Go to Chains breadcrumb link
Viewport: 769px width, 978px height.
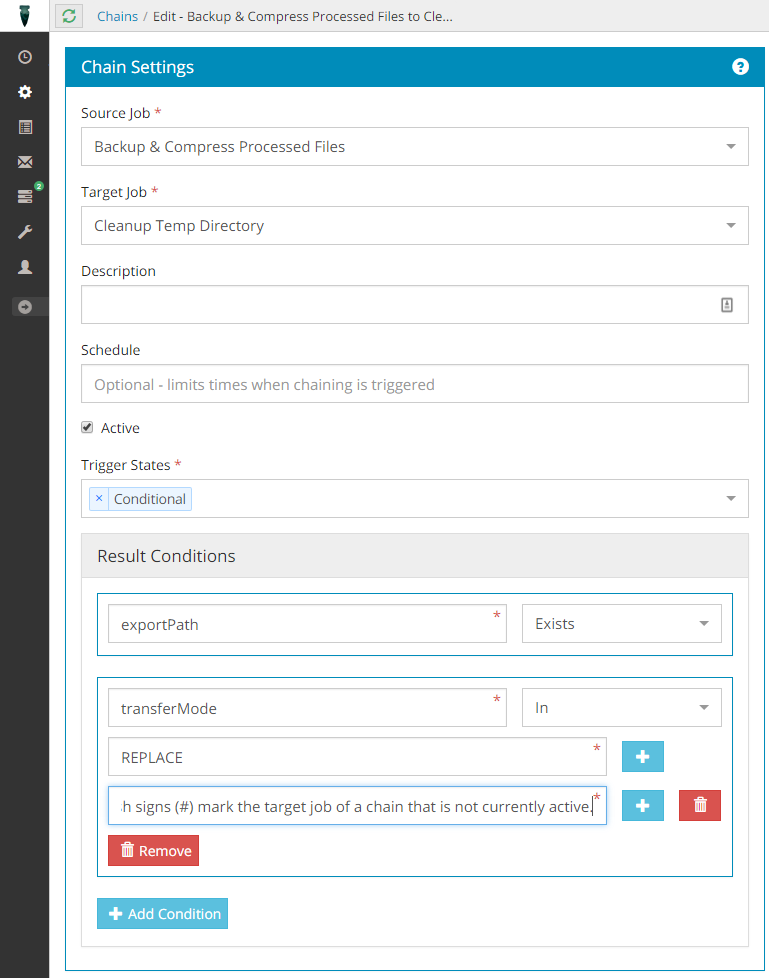click(117, 16)
